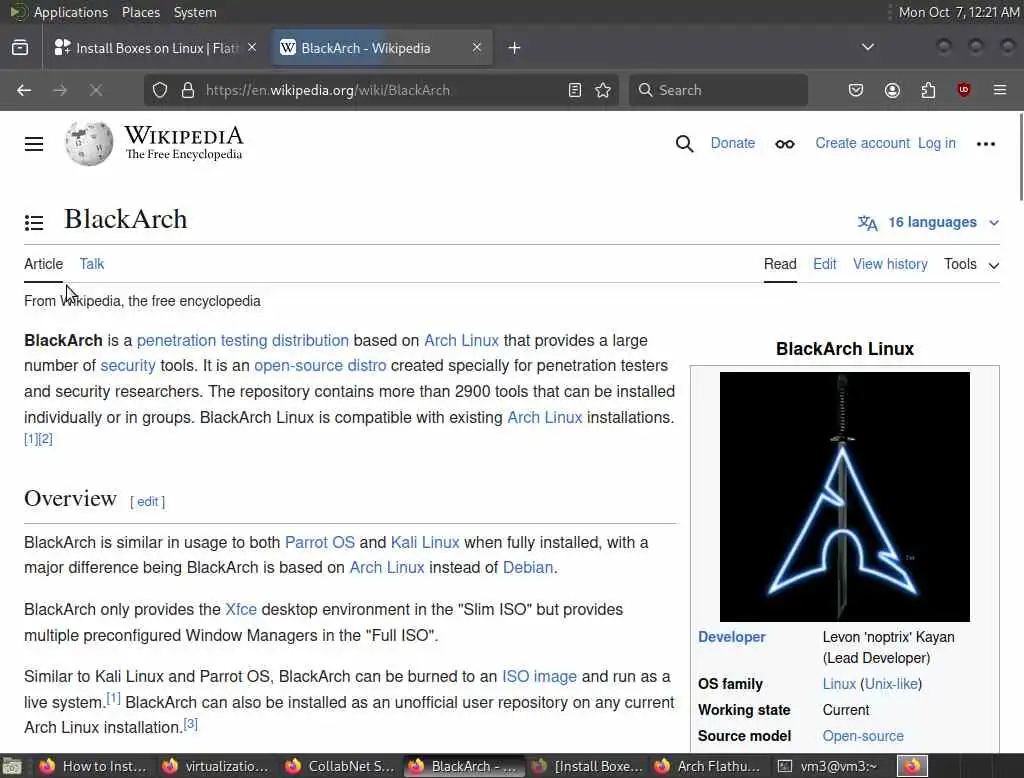
Task: Switch to virtualizatio... taskbar window
Action: 216,766
